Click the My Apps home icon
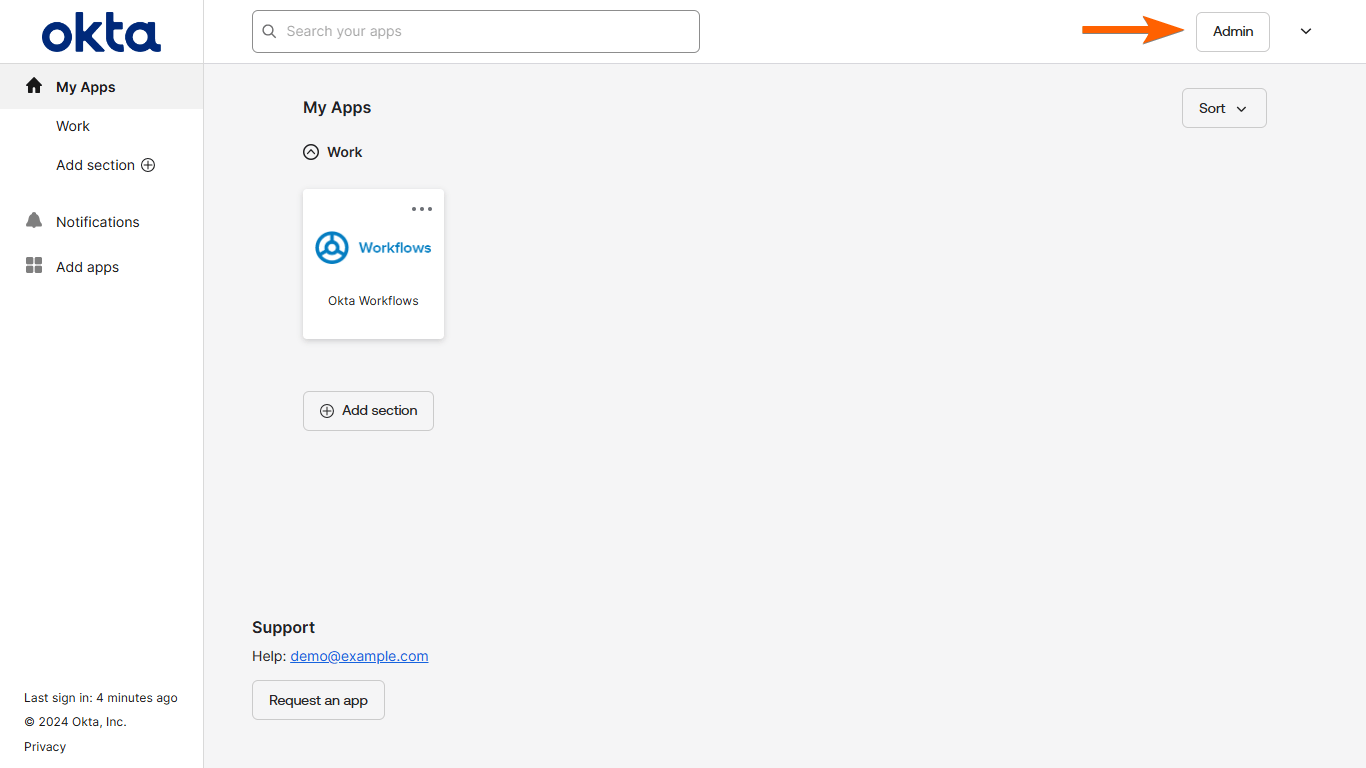Screen dimensions: 1366x768 pyautogui.click(x=34, y=86)
